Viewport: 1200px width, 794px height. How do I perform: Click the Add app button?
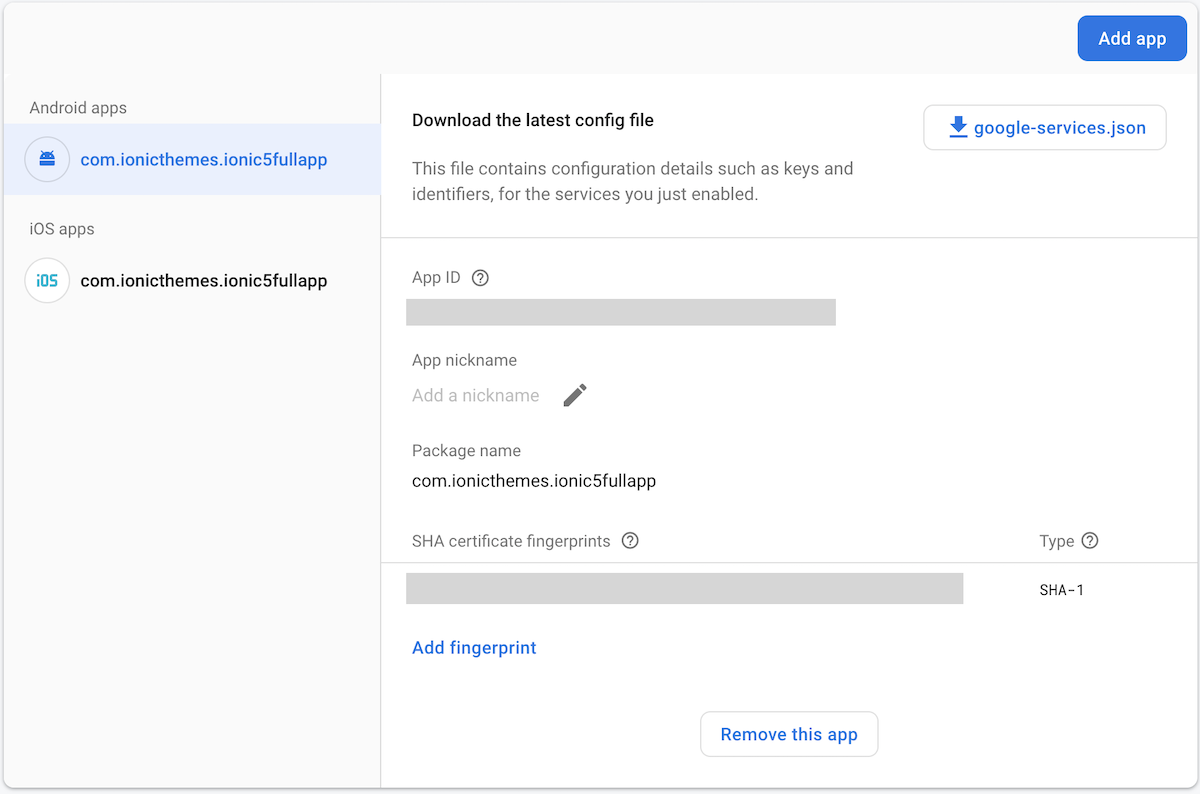click(1132, 39)
